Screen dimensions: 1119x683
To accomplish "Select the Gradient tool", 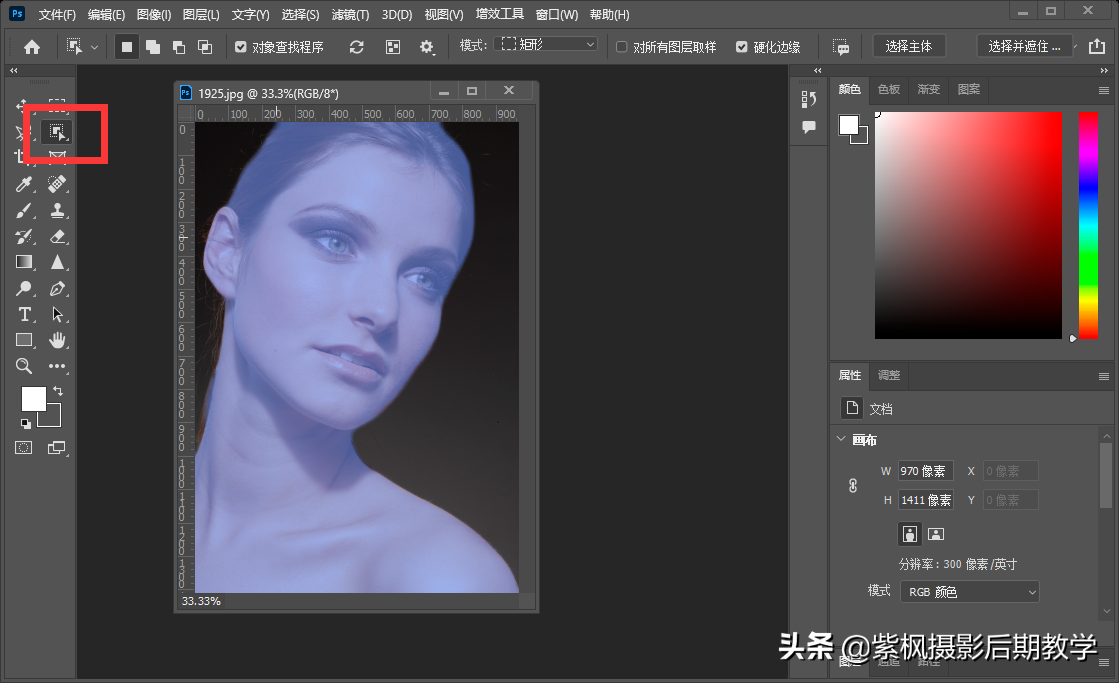I will tap(24, 262).
